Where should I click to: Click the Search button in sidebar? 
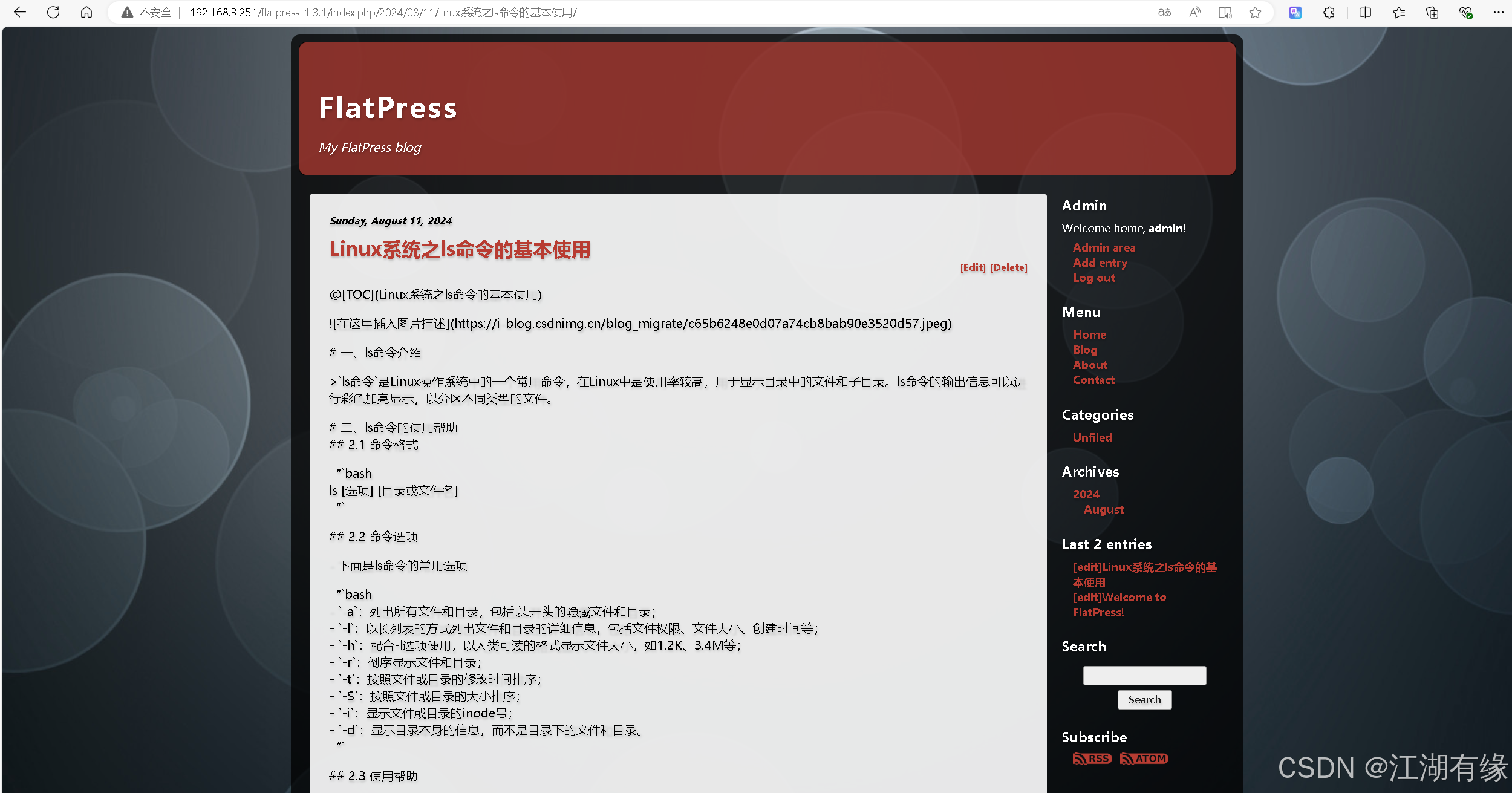tap(1144, 700)
